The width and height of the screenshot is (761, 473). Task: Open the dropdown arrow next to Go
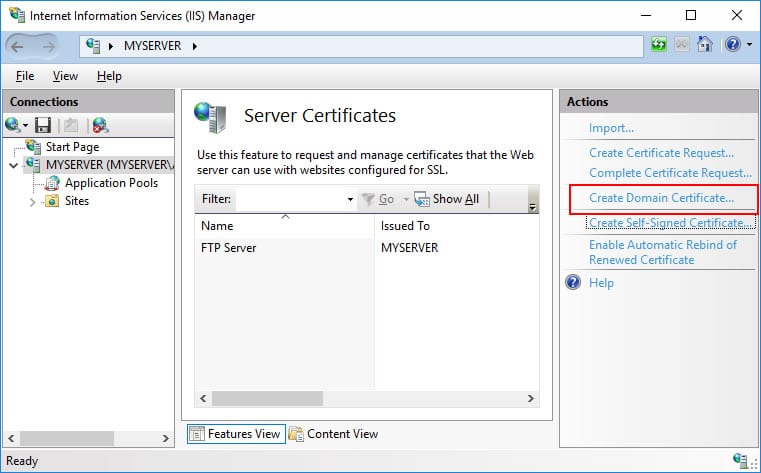(406, 199)
